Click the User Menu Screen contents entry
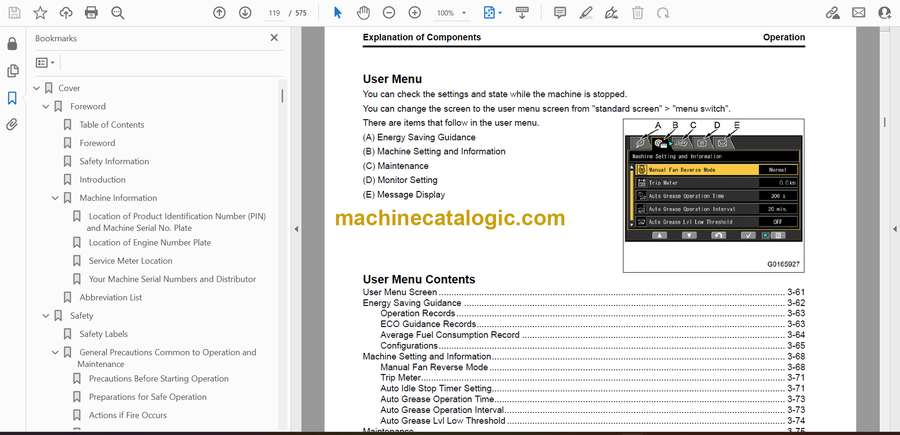This screenshot has width=900, height=435. 584,292
